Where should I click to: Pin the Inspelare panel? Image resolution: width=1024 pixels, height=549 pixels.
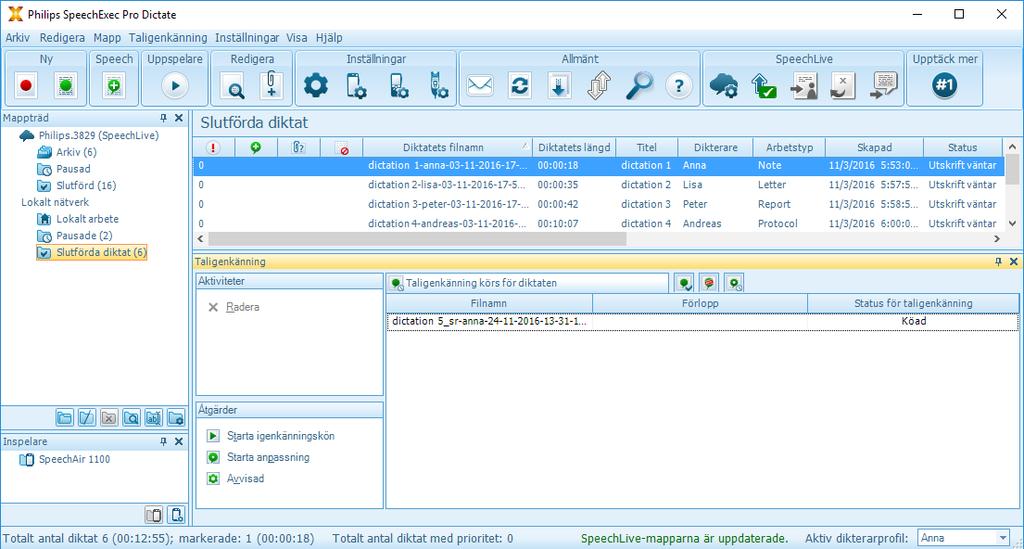click(163, 442)
